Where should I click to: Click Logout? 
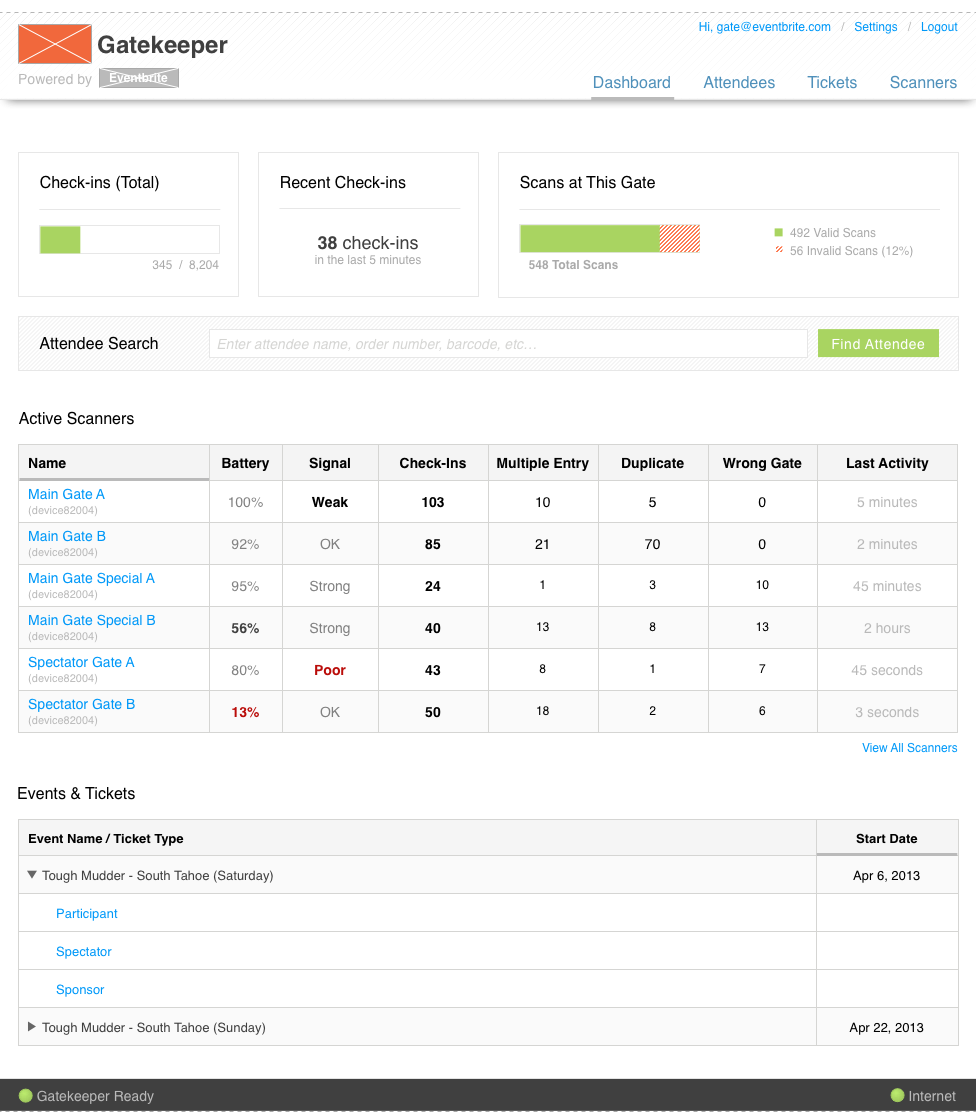coord(939,27)
